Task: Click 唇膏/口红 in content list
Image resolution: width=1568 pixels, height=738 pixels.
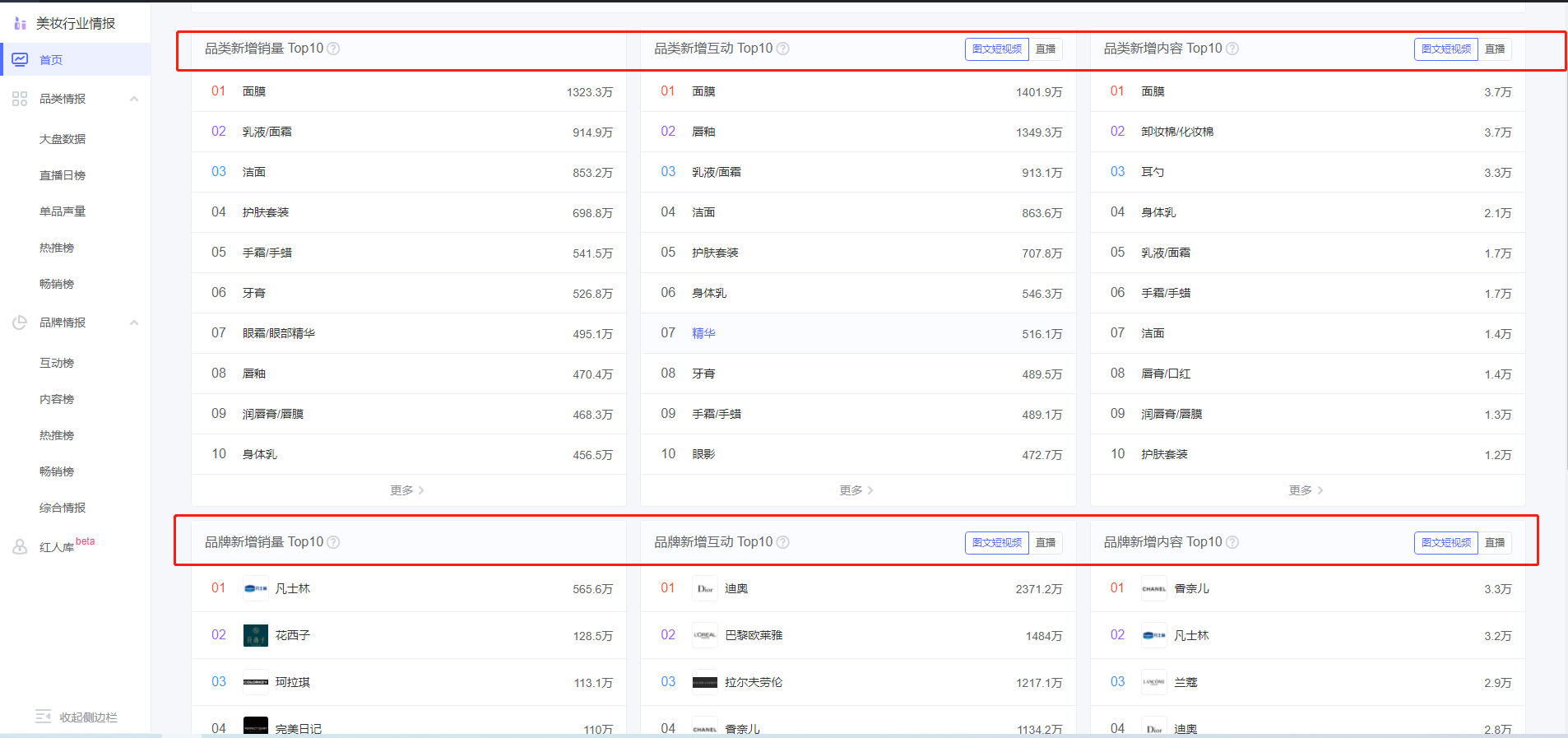Action: (x=1166, y=374)
